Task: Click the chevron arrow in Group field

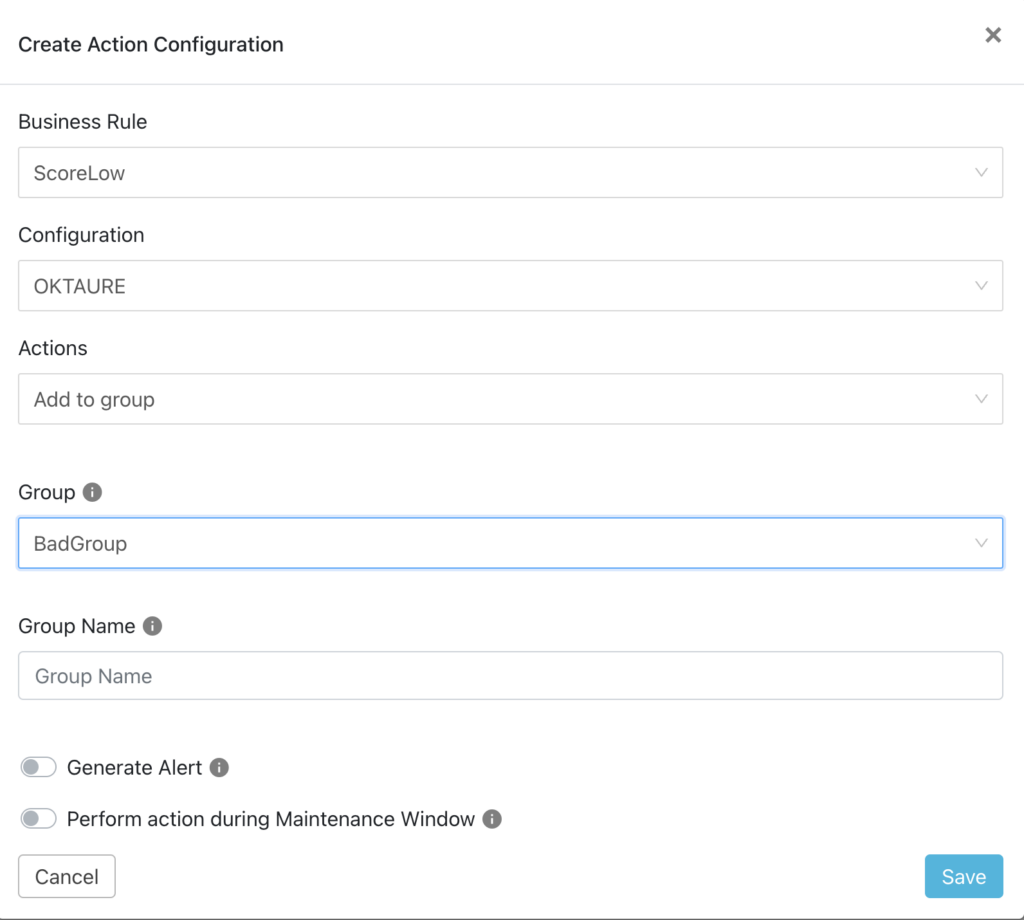Action: point(981,543)
